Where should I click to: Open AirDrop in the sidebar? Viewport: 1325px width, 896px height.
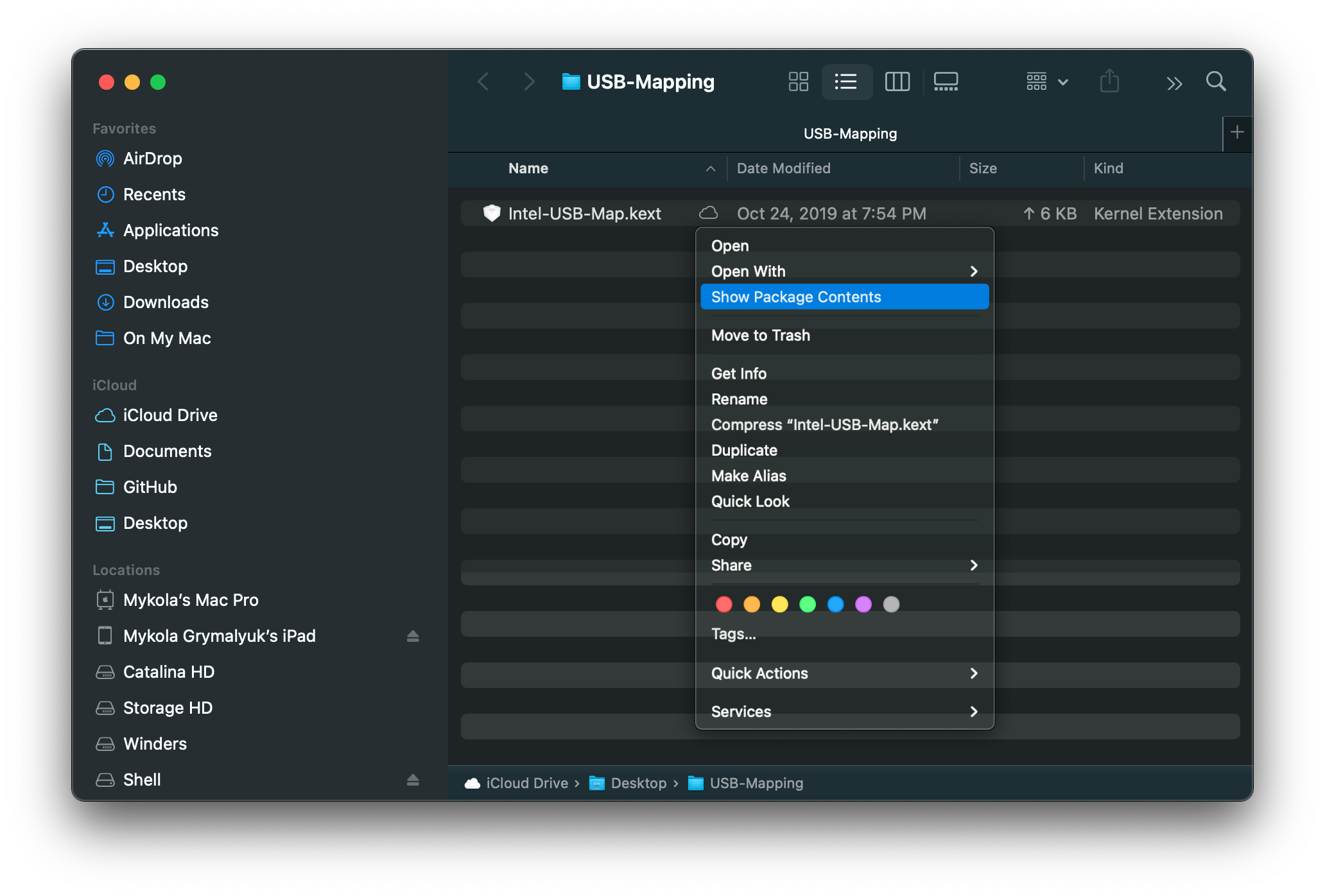[x=152, y=159]
